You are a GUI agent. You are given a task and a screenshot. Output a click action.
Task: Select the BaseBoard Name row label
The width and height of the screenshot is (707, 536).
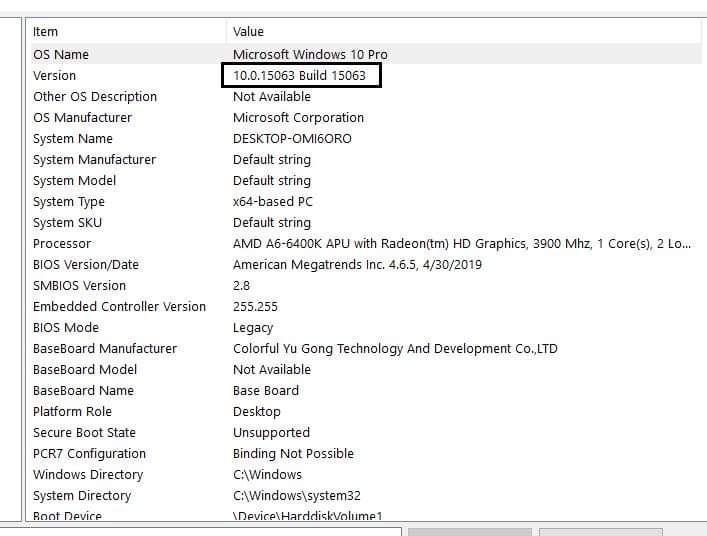83,391
